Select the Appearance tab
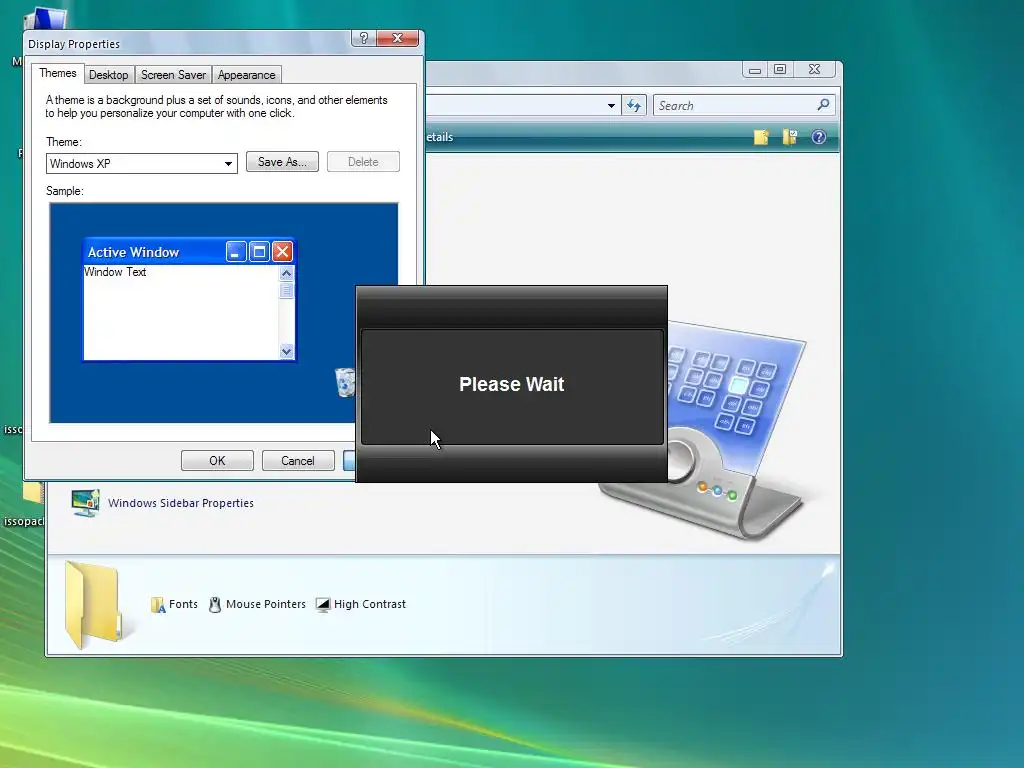1024x768 pixels. pyautogui.click(x=246, y=75)
